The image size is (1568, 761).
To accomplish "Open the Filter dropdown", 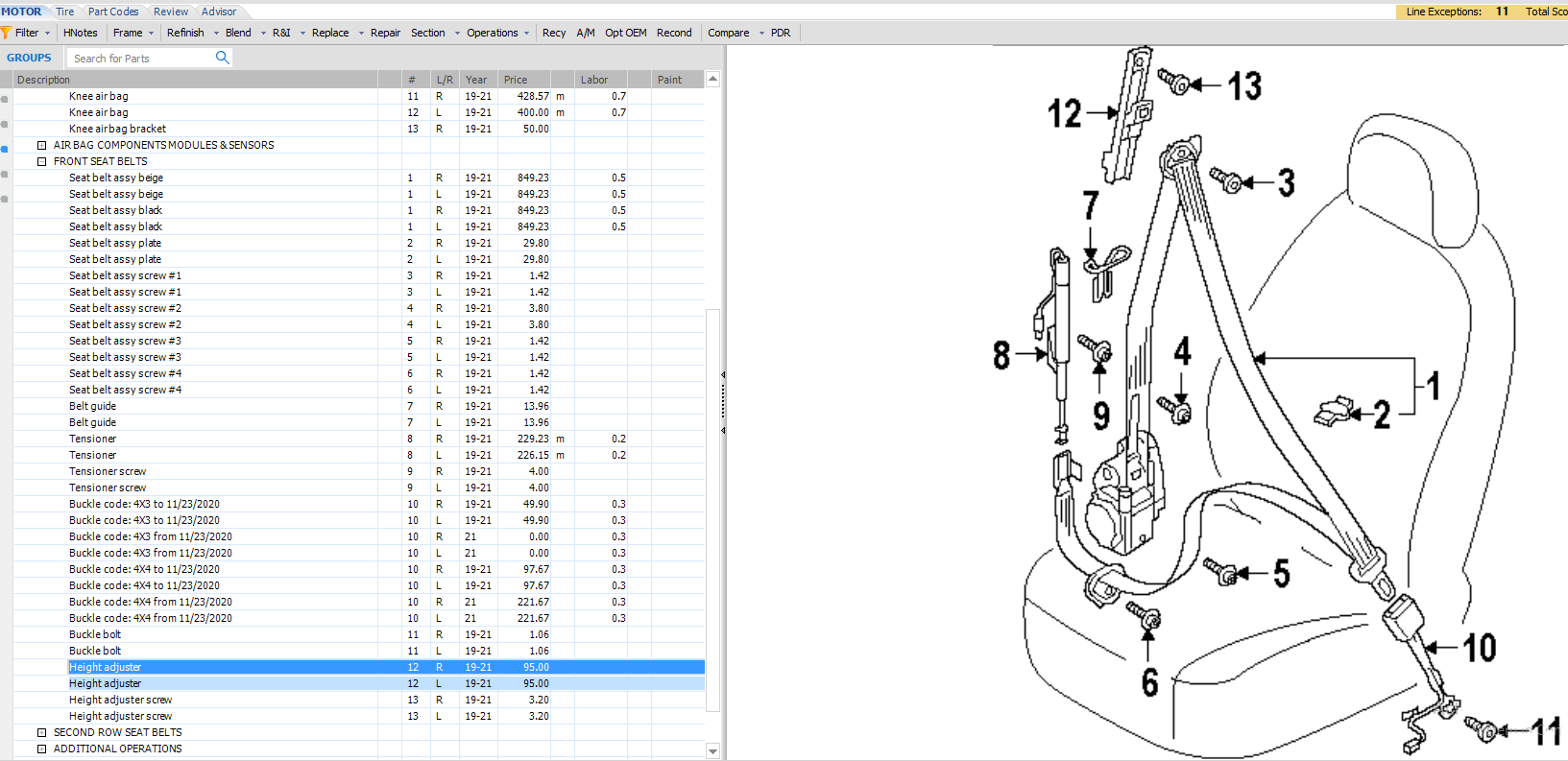I will (47, 33).
